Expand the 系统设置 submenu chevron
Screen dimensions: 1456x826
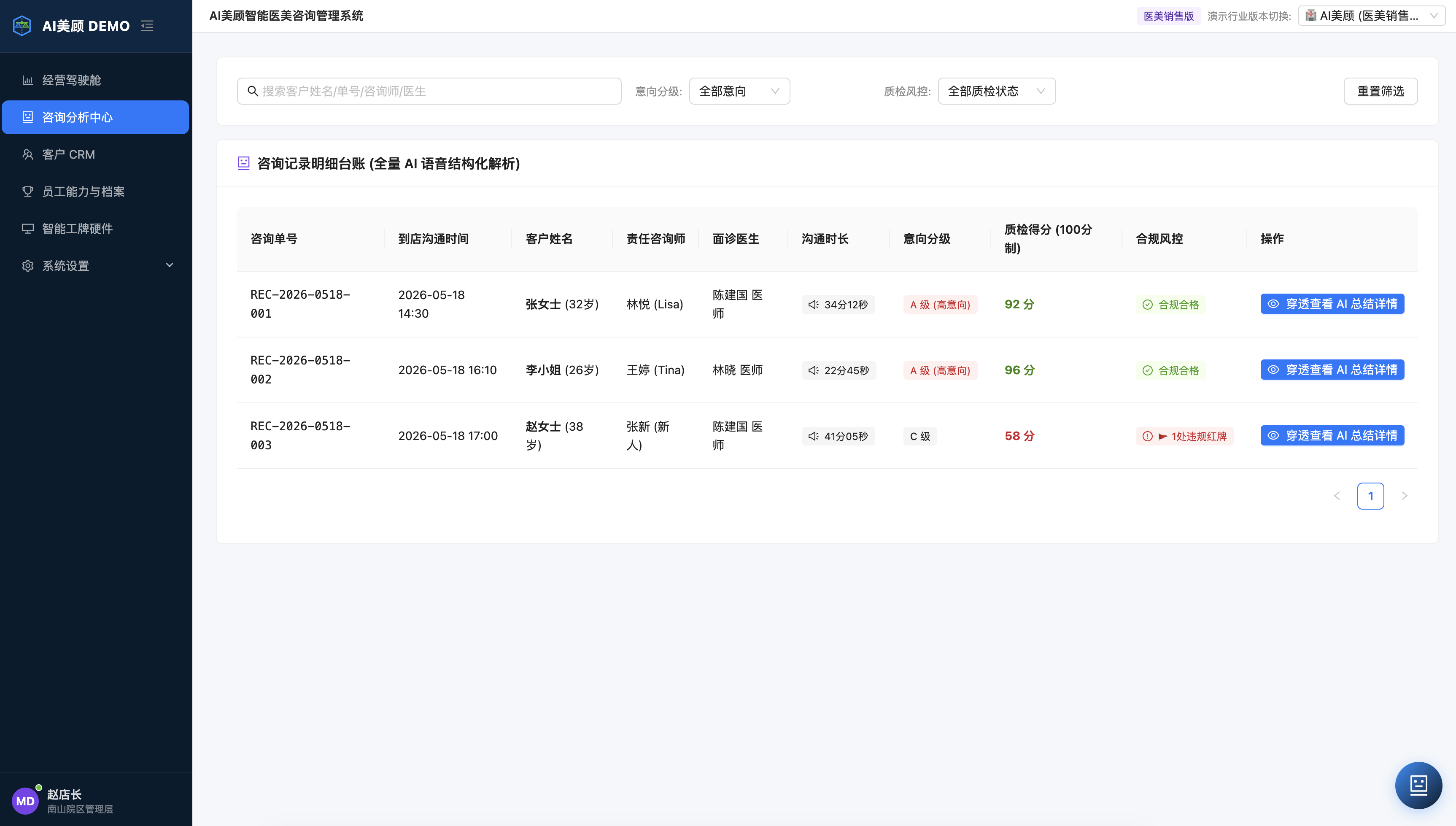[x=169, y=265]
